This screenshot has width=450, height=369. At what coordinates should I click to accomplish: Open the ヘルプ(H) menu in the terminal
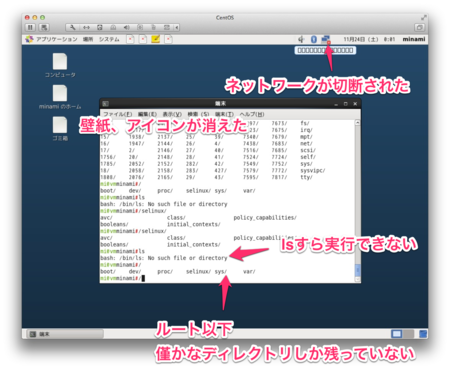(x=252, y=114)
